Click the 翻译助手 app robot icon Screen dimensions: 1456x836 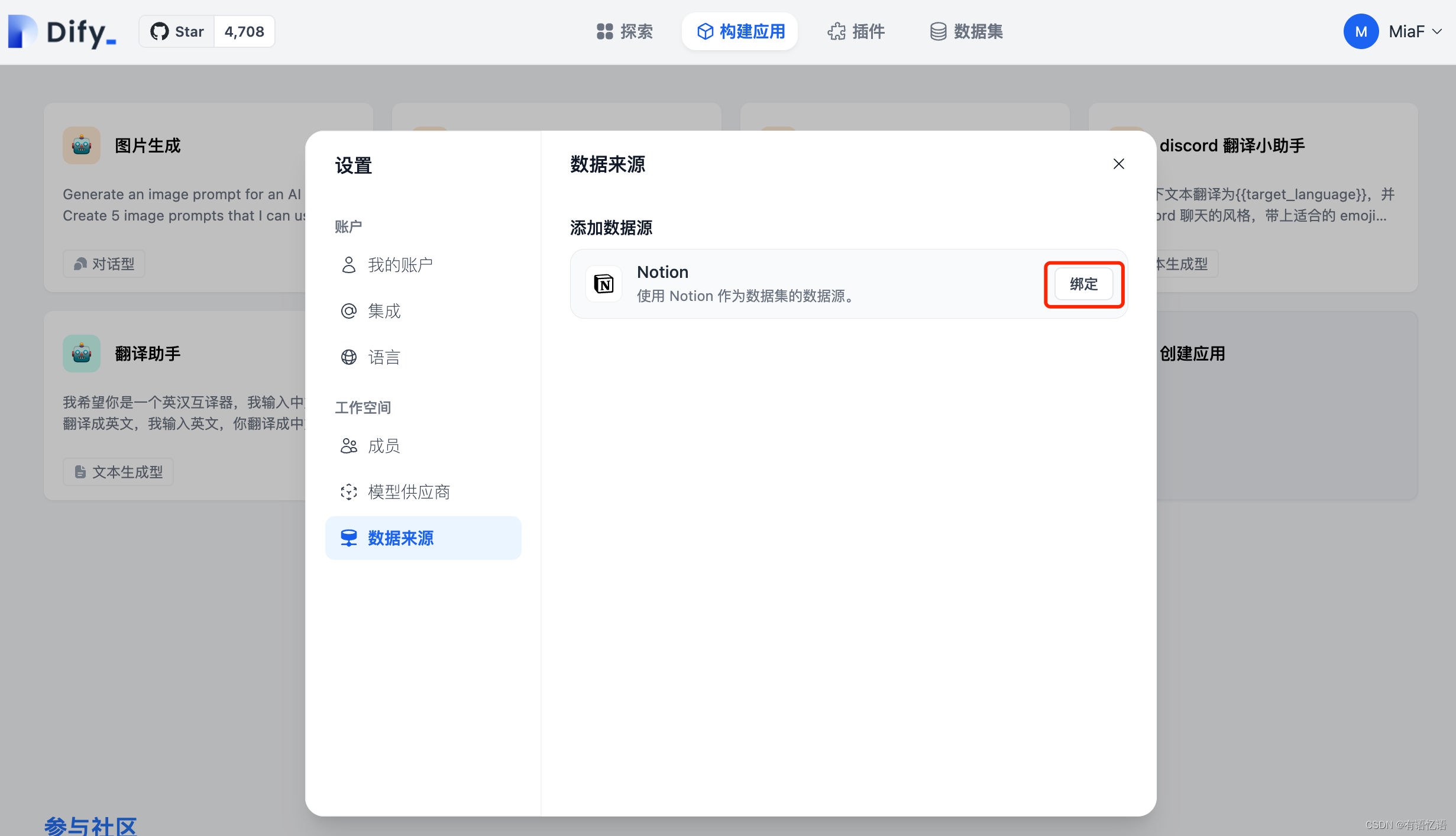click(x=82, y=354)
